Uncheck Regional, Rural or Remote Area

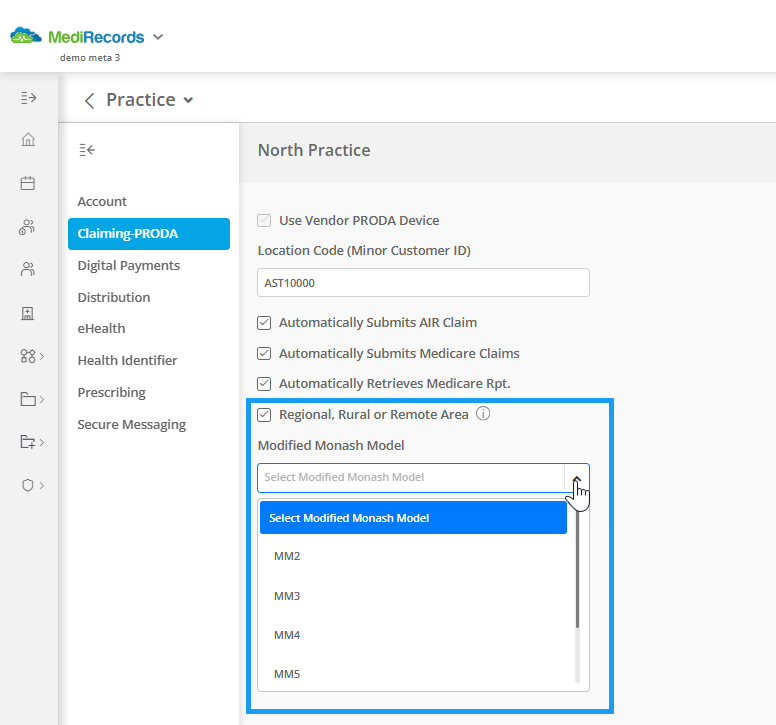(264, 414)
